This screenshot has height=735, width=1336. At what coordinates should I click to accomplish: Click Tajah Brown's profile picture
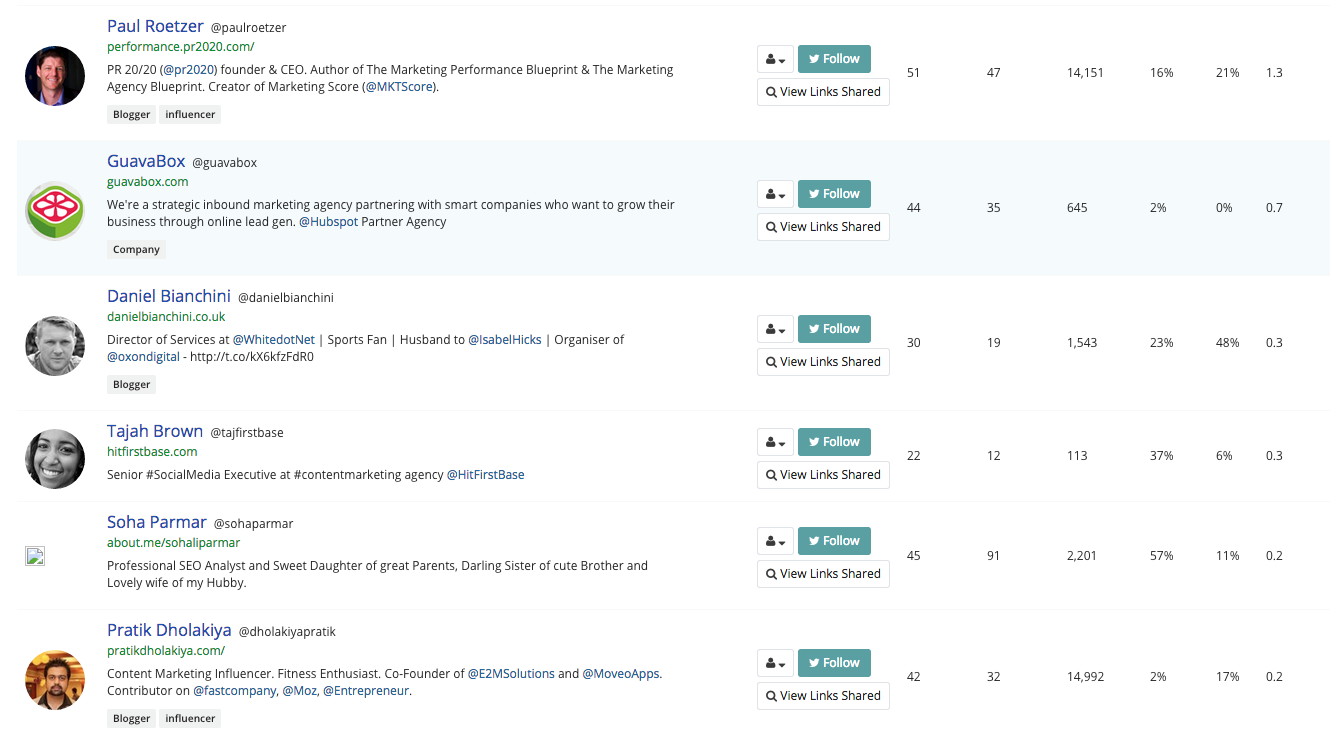click(55, 459)
